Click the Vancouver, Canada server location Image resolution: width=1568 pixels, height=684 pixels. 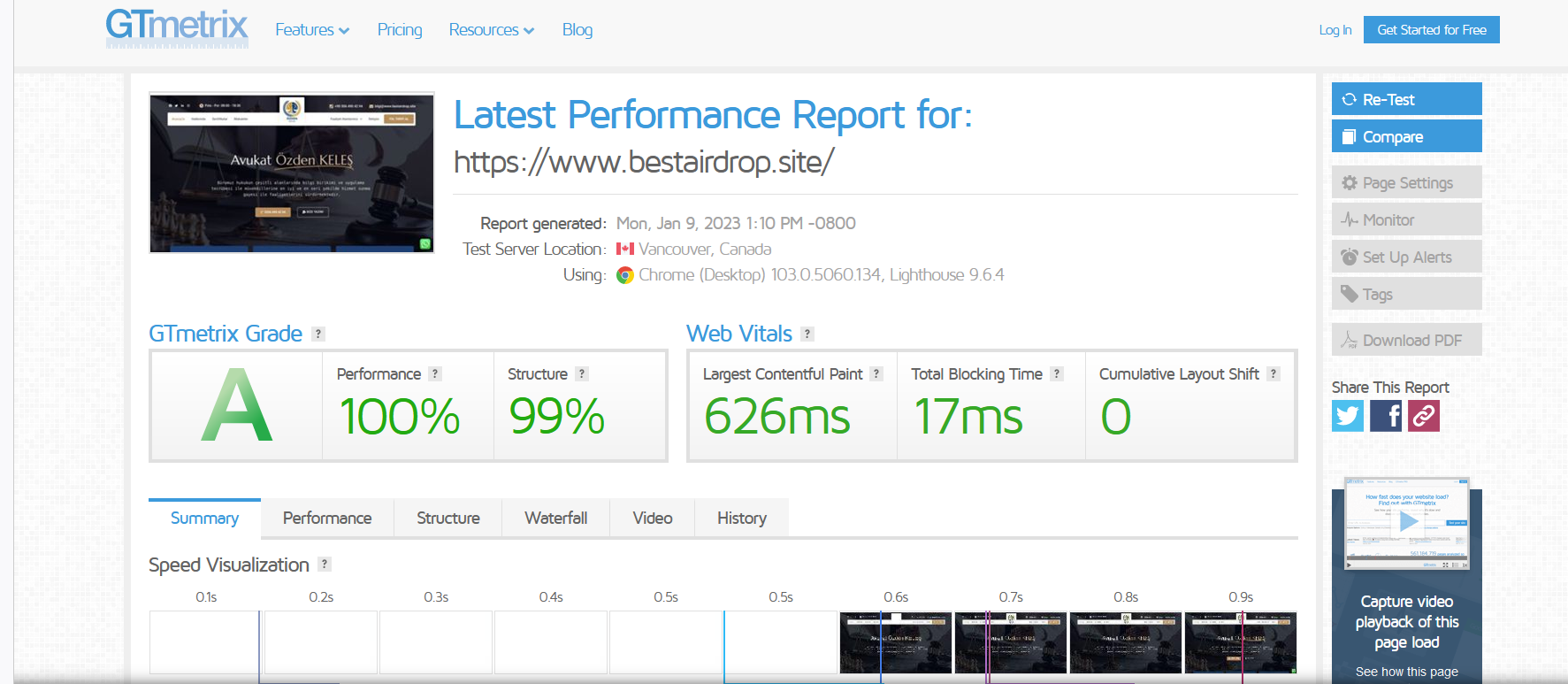[705, 250]
